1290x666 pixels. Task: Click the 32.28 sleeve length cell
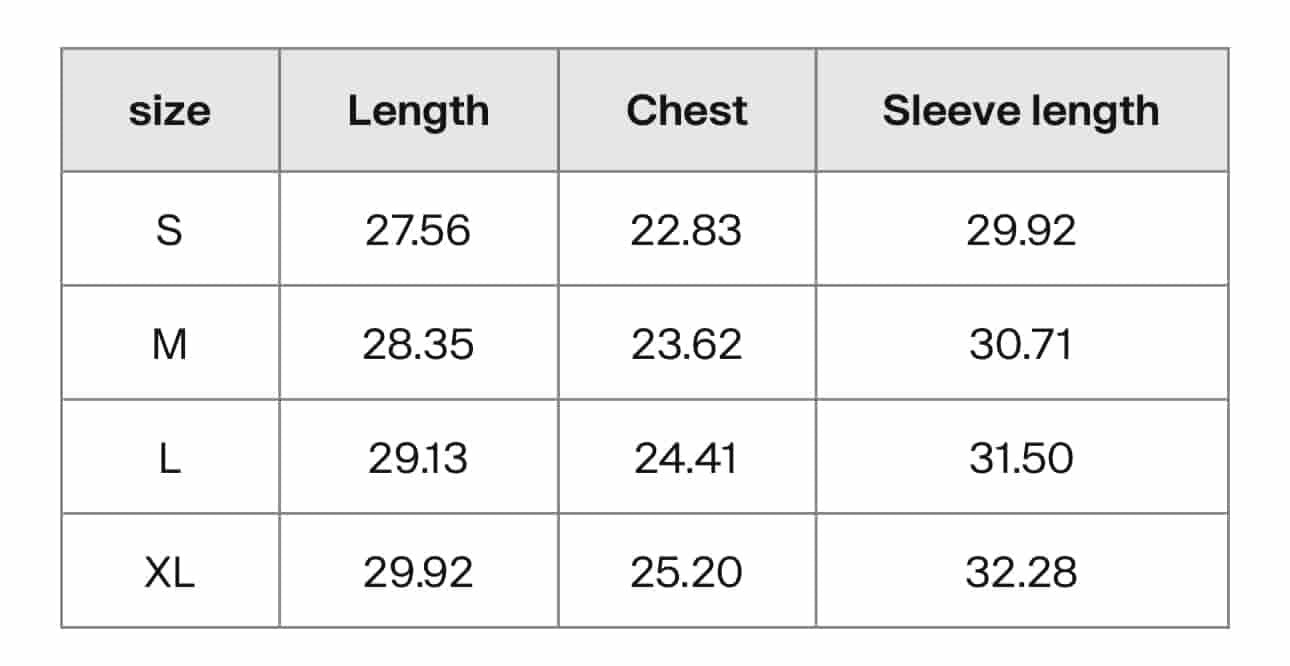tap(1021, 572)
